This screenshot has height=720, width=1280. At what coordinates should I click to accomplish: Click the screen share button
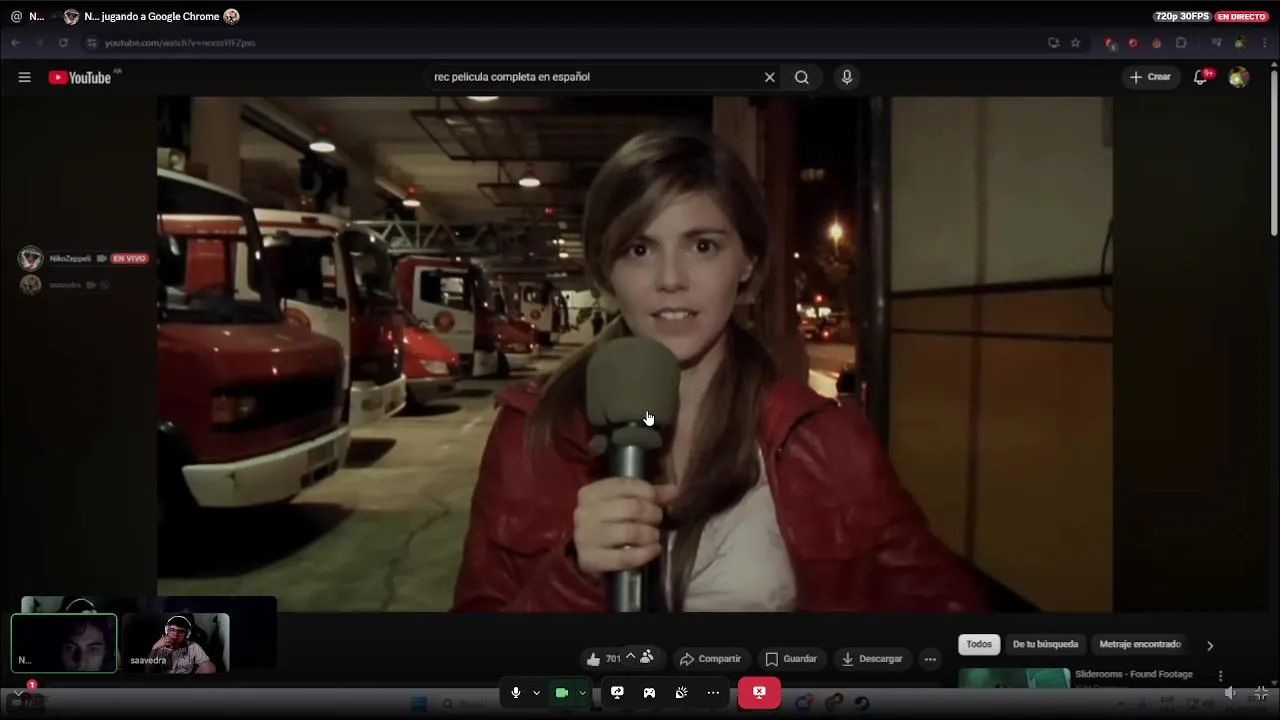point(617,692)
